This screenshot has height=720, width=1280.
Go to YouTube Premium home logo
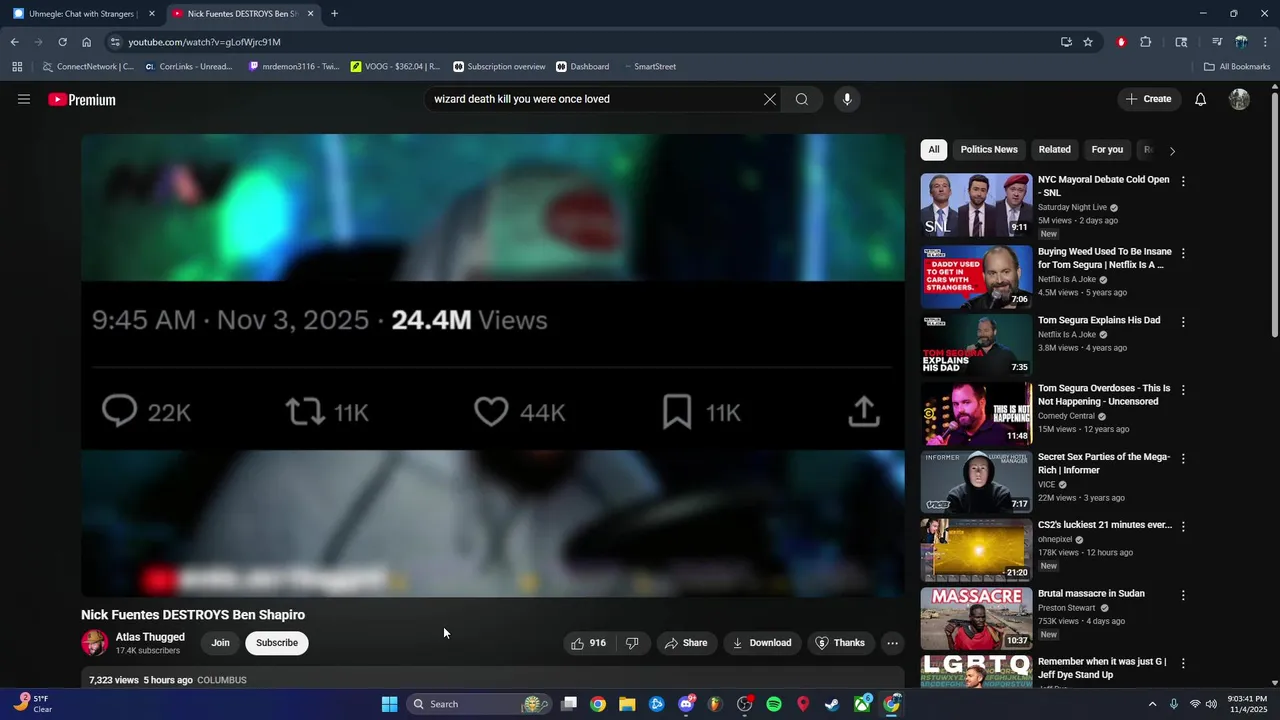[x=82, y=100]
